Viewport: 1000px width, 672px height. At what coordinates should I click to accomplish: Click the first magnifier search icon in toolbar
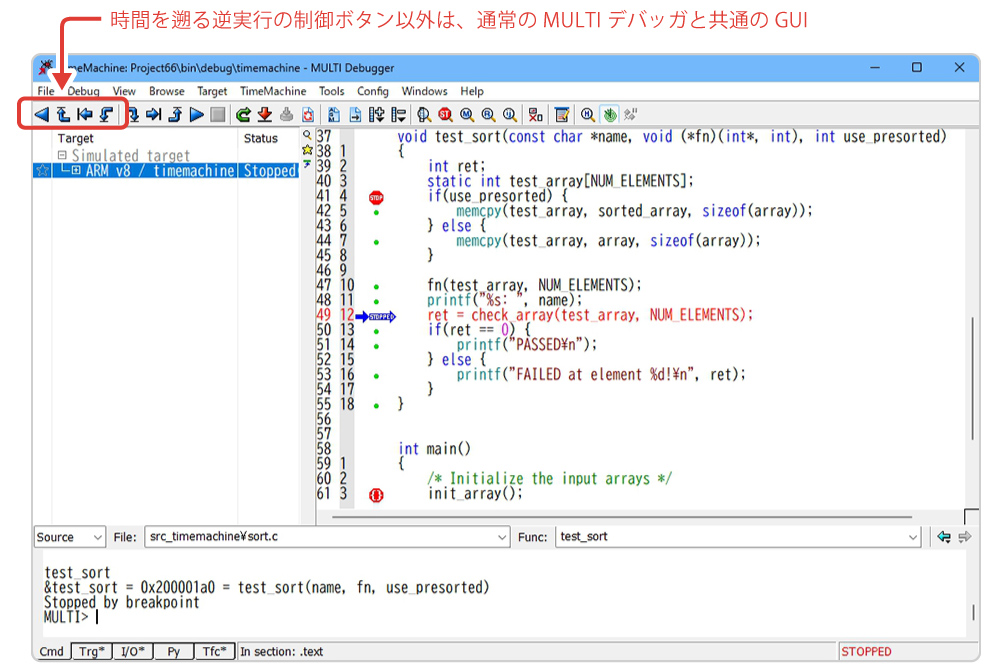coord(423,115)
